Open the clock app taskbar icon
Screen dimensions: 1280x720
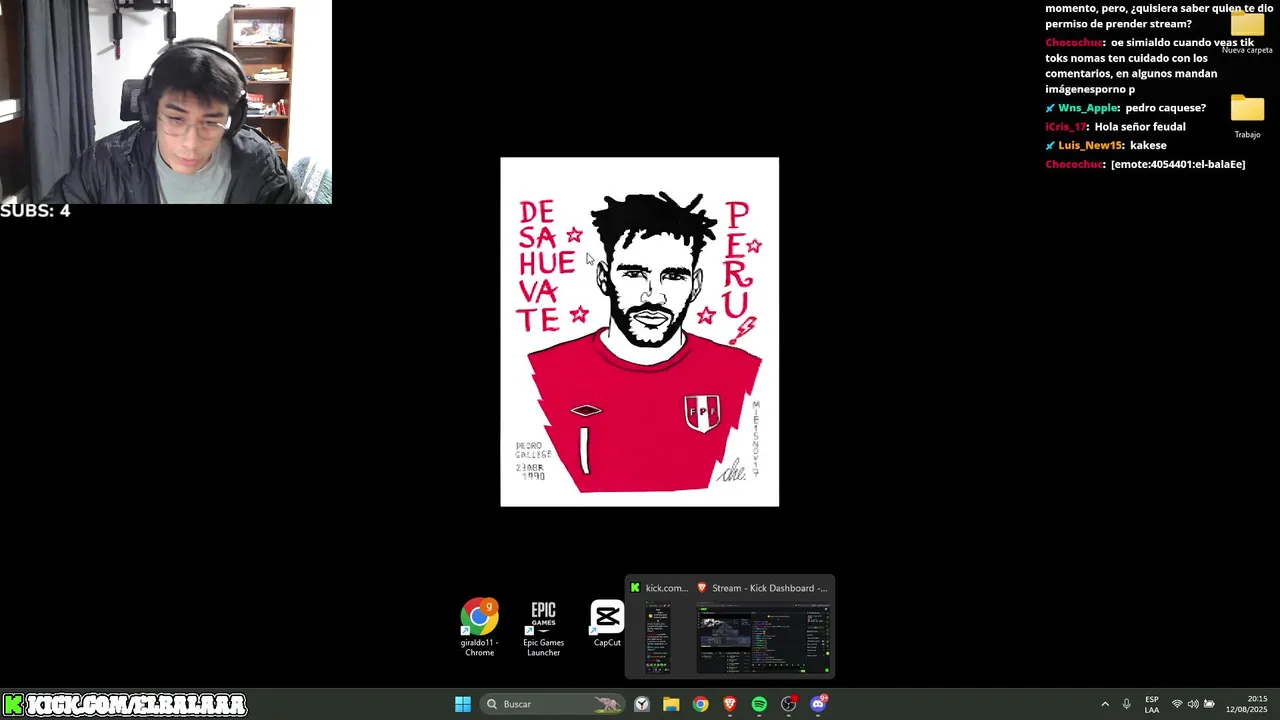[x=642, y=704]
